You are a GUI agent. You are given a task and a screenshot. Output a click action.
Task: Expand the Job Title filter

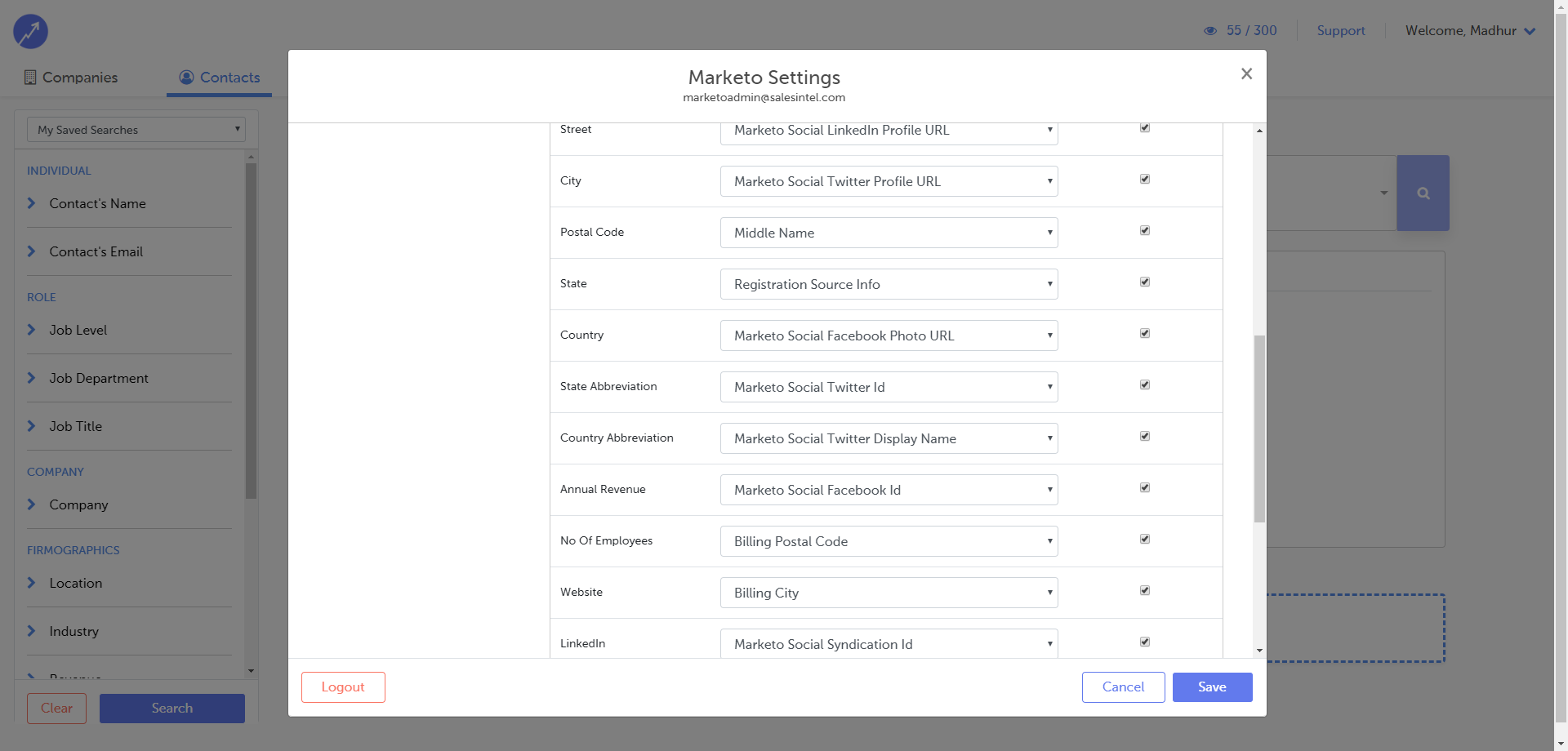tap(129, 426)
